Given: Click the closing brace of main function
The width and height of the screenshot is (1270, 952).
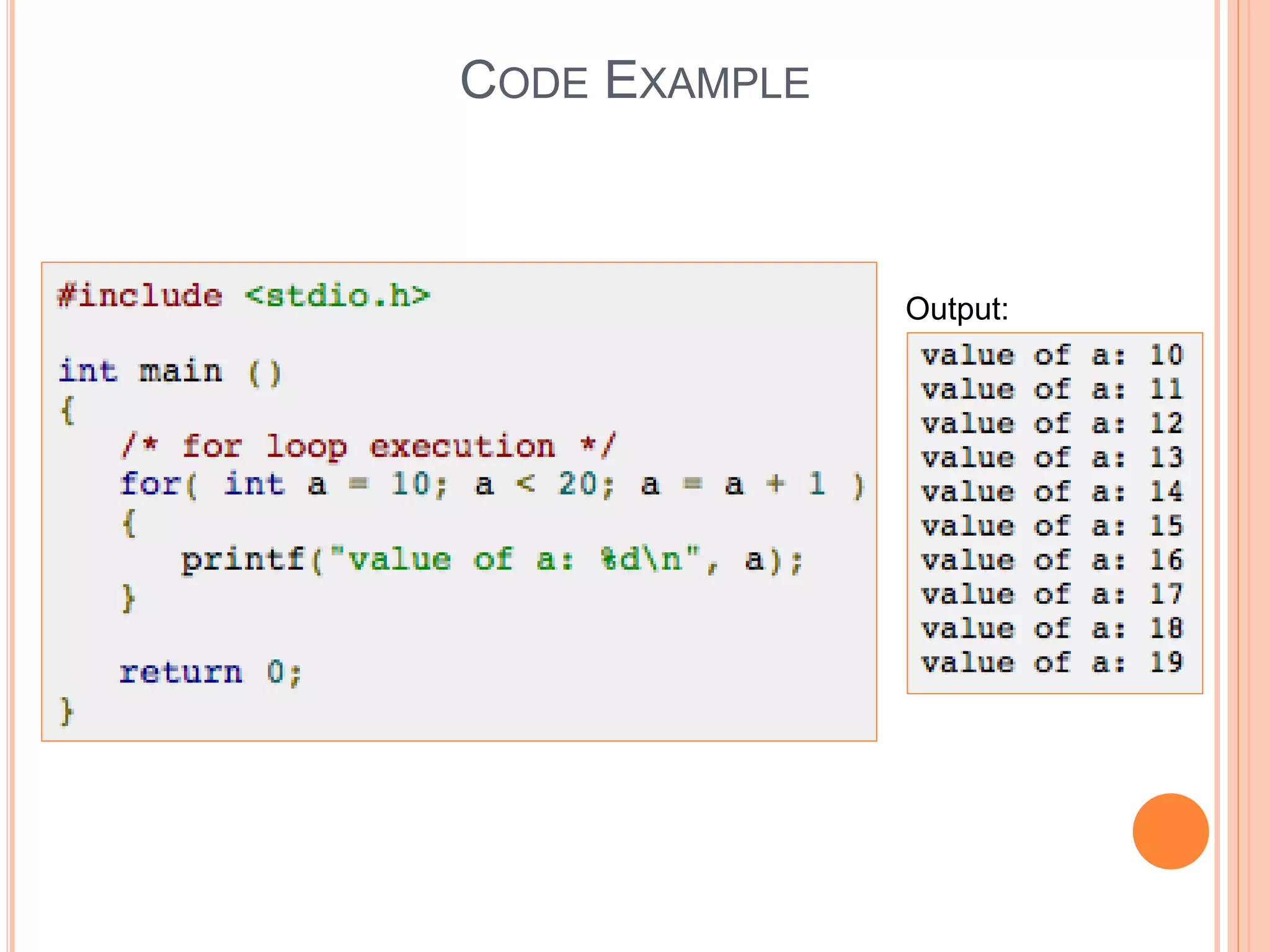Looking at the screenshot, I should (x=67, y=710).
